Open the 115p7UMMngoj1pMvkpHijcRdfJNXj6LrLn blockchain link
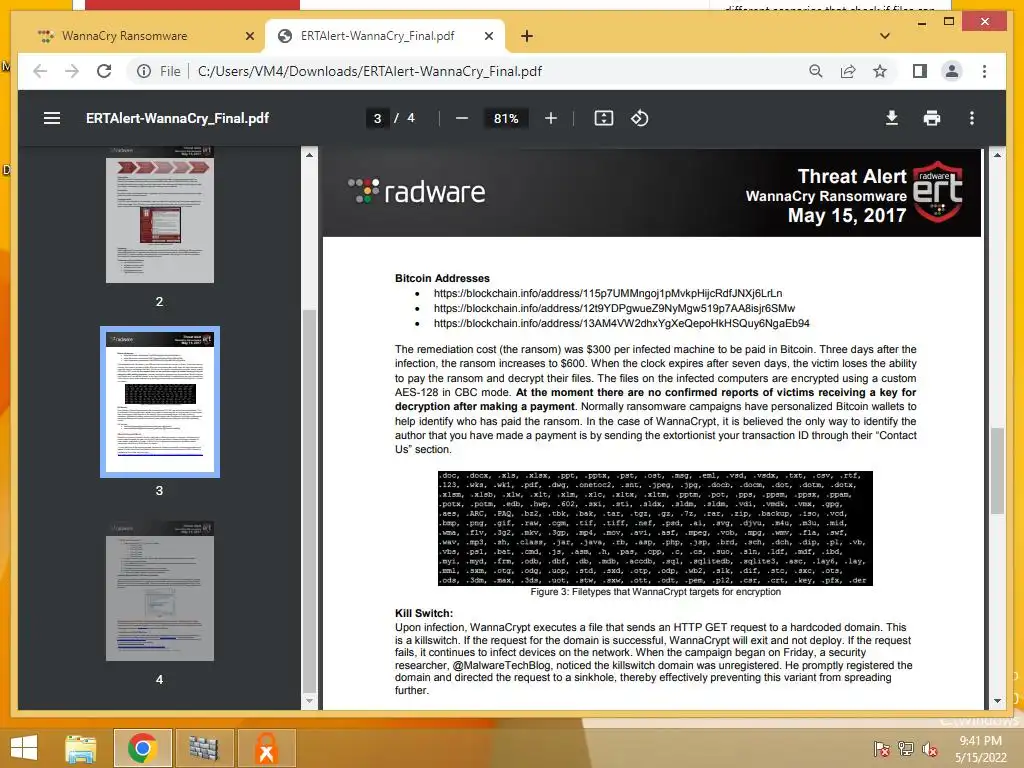This screenshot has height=768, width=1024. click(608, 293)
